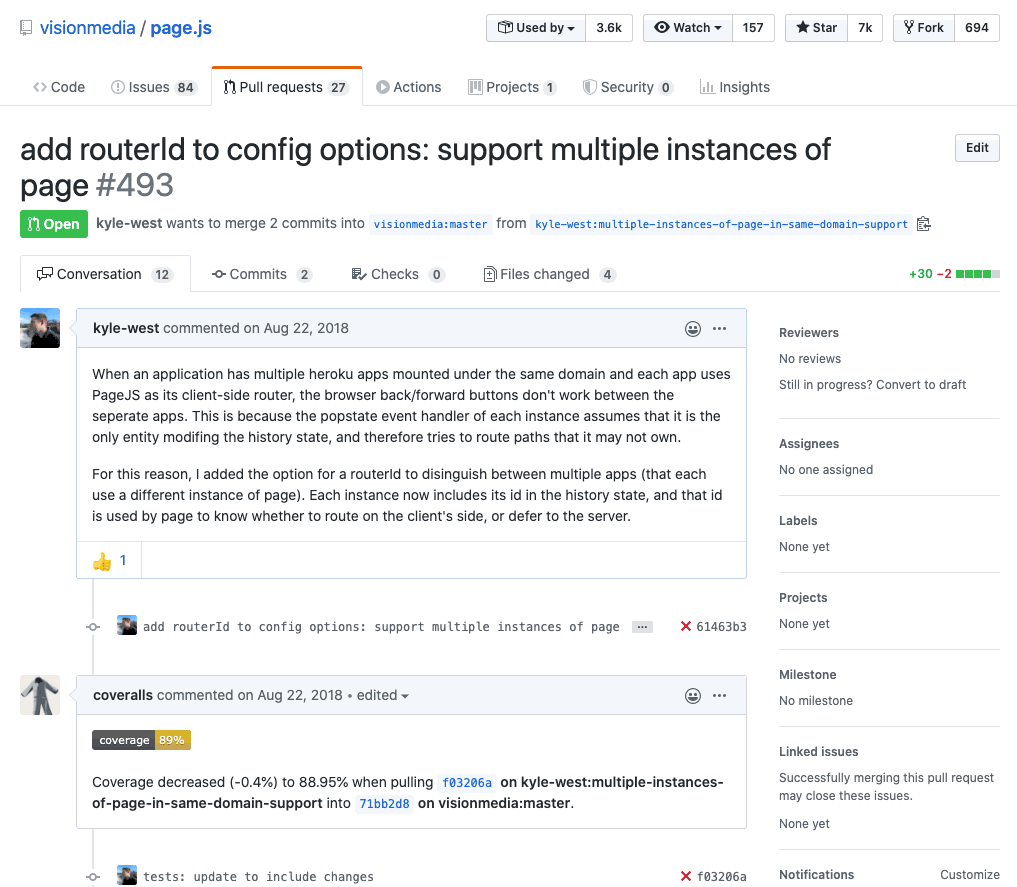The image size is (1017, 887).
Task: Add reaction via smiley on coveralls comment
Action: (693, 696)
